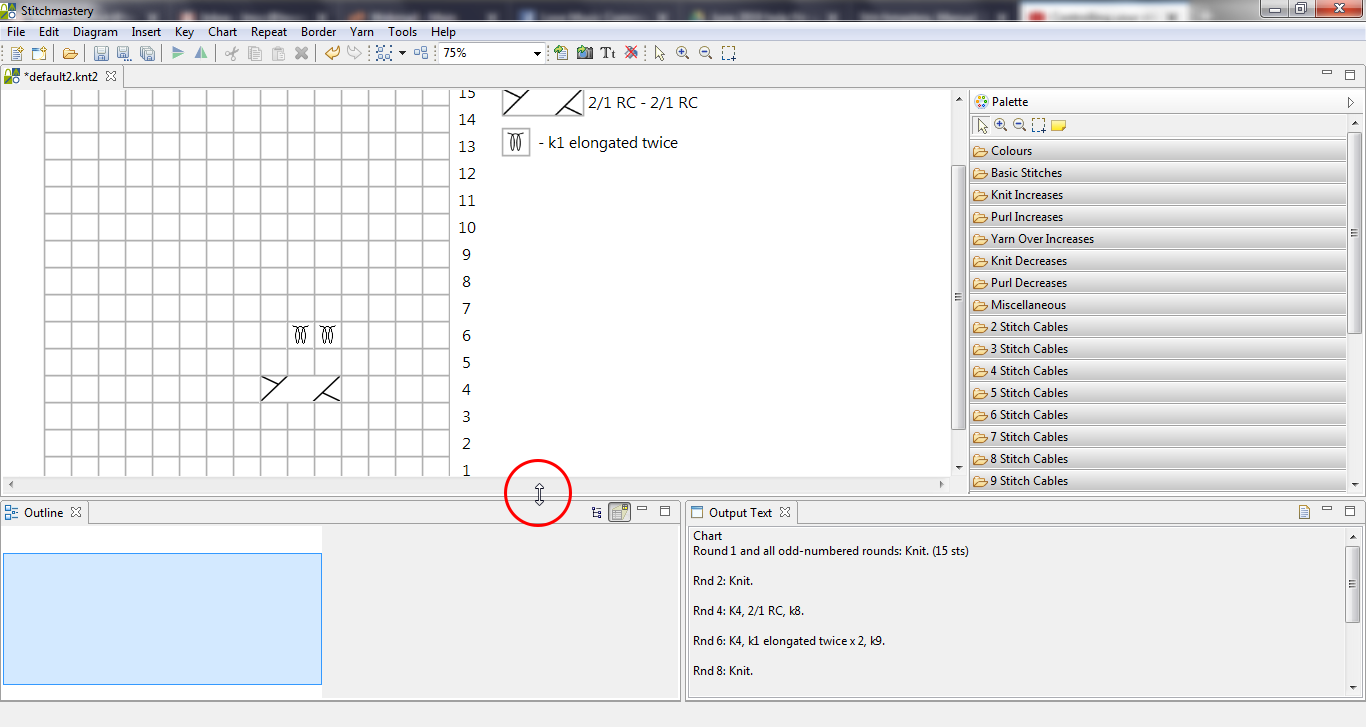Select the note tool in Palette
1366x727 pixels.
[1058, 125]
